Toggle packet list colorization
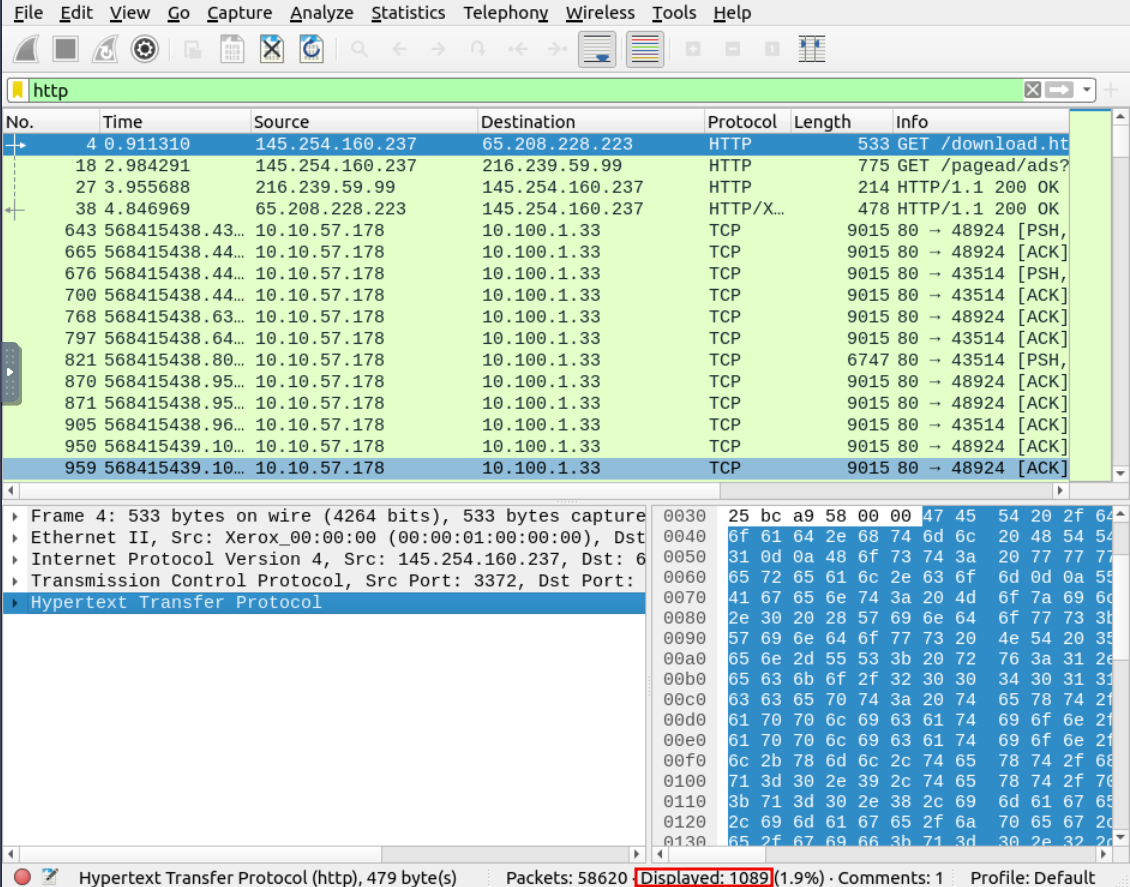The height and width of the screenshot is (887, 1130). pyautogui.click(x=645, y=49)
